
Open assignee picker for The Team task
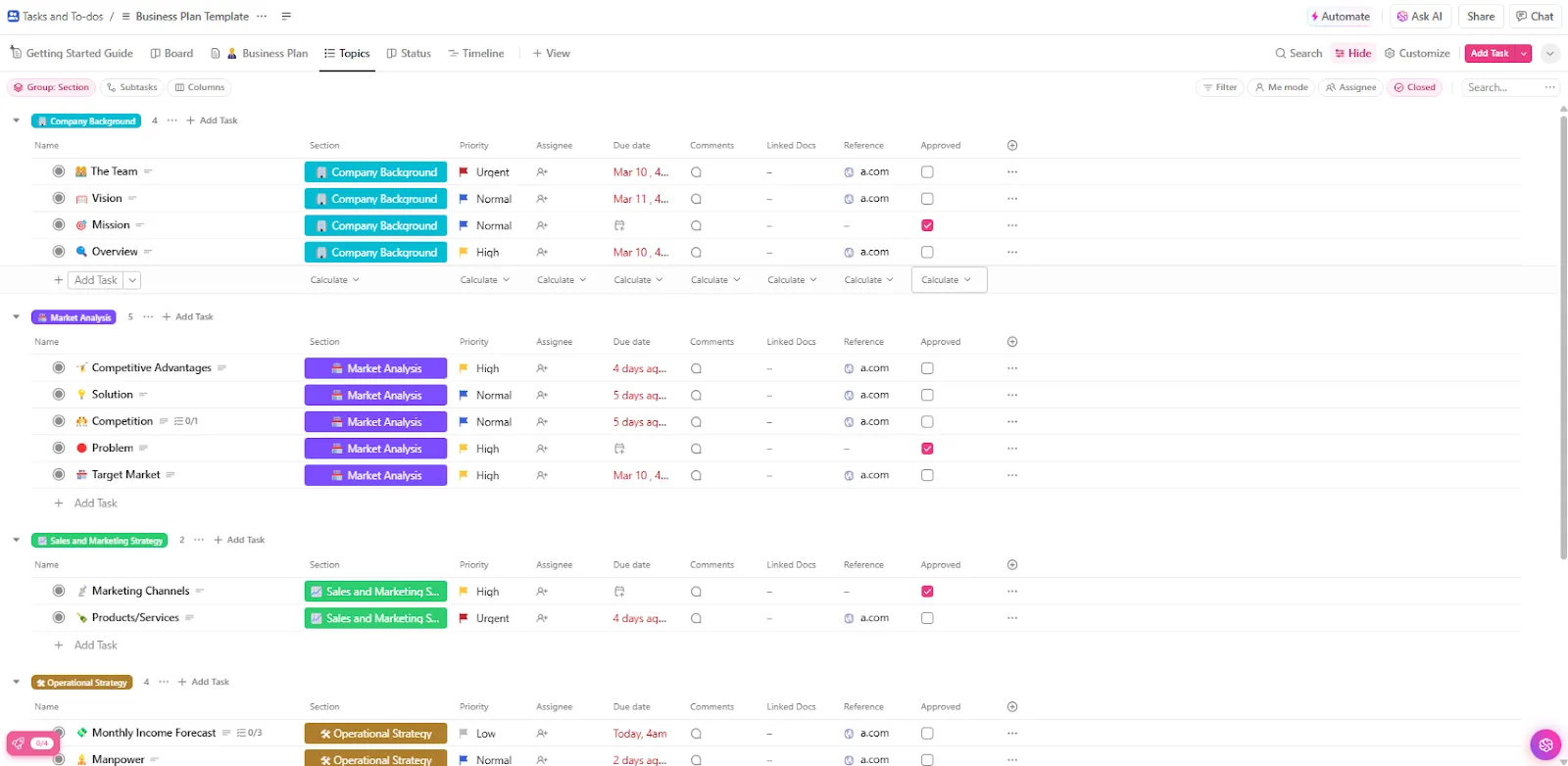click(x=542, y=172)
